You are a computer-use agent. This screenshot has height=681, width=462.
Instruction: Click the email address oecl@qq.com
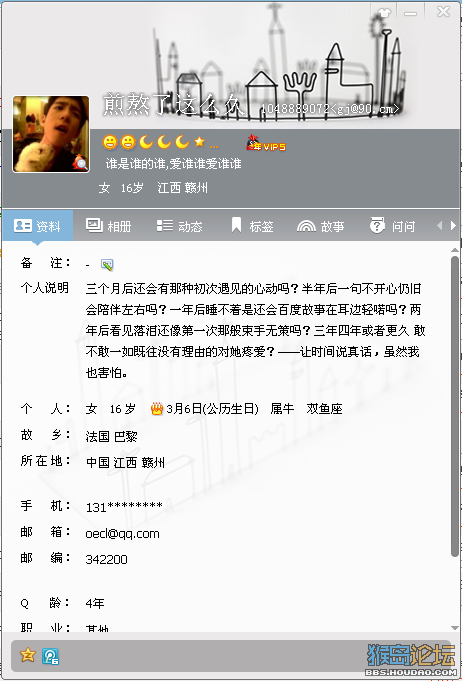(x=123, y=533)
